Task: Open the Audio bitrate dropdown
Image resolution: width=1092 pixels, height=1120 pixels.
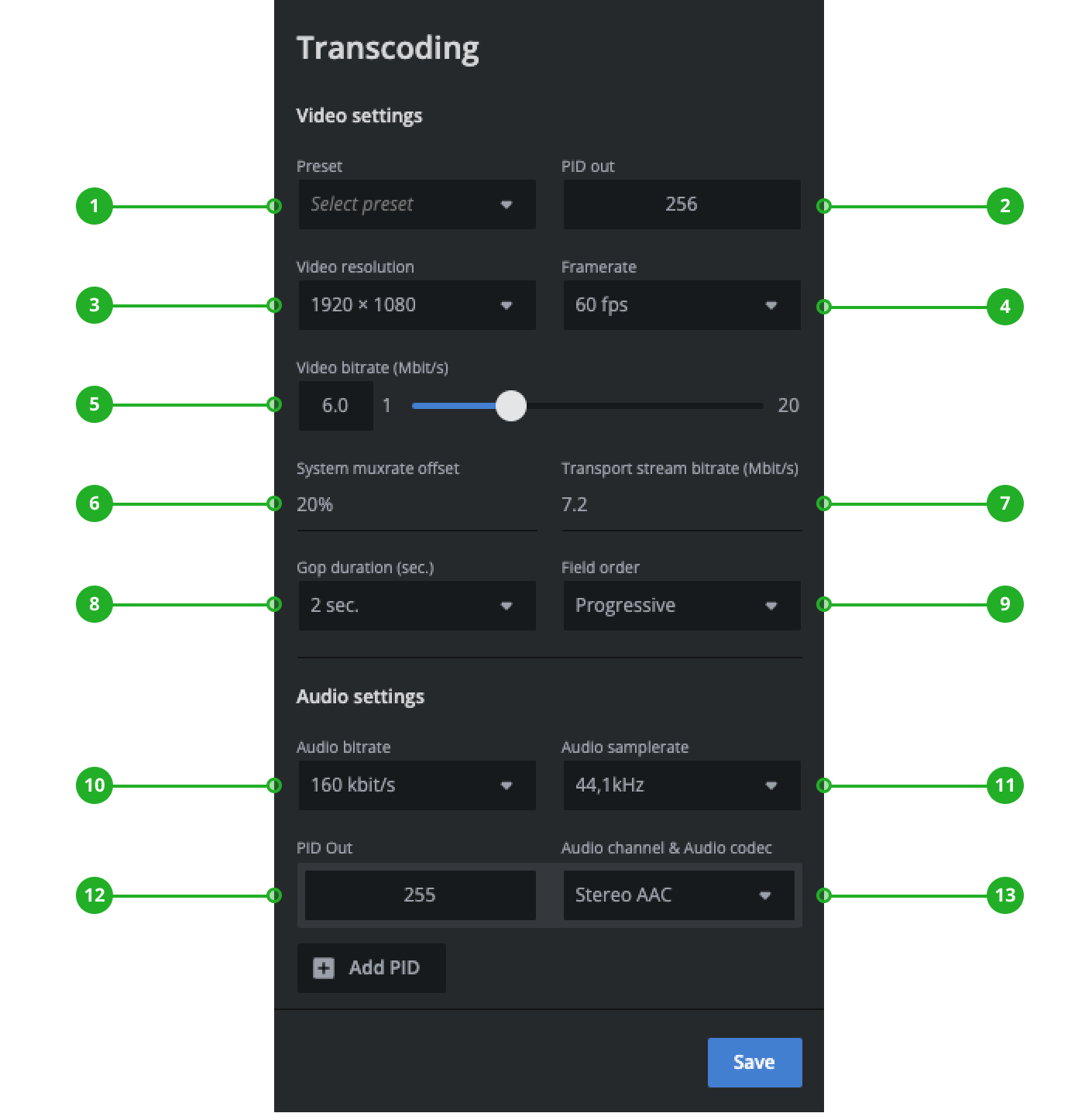Action: [417, 785]
